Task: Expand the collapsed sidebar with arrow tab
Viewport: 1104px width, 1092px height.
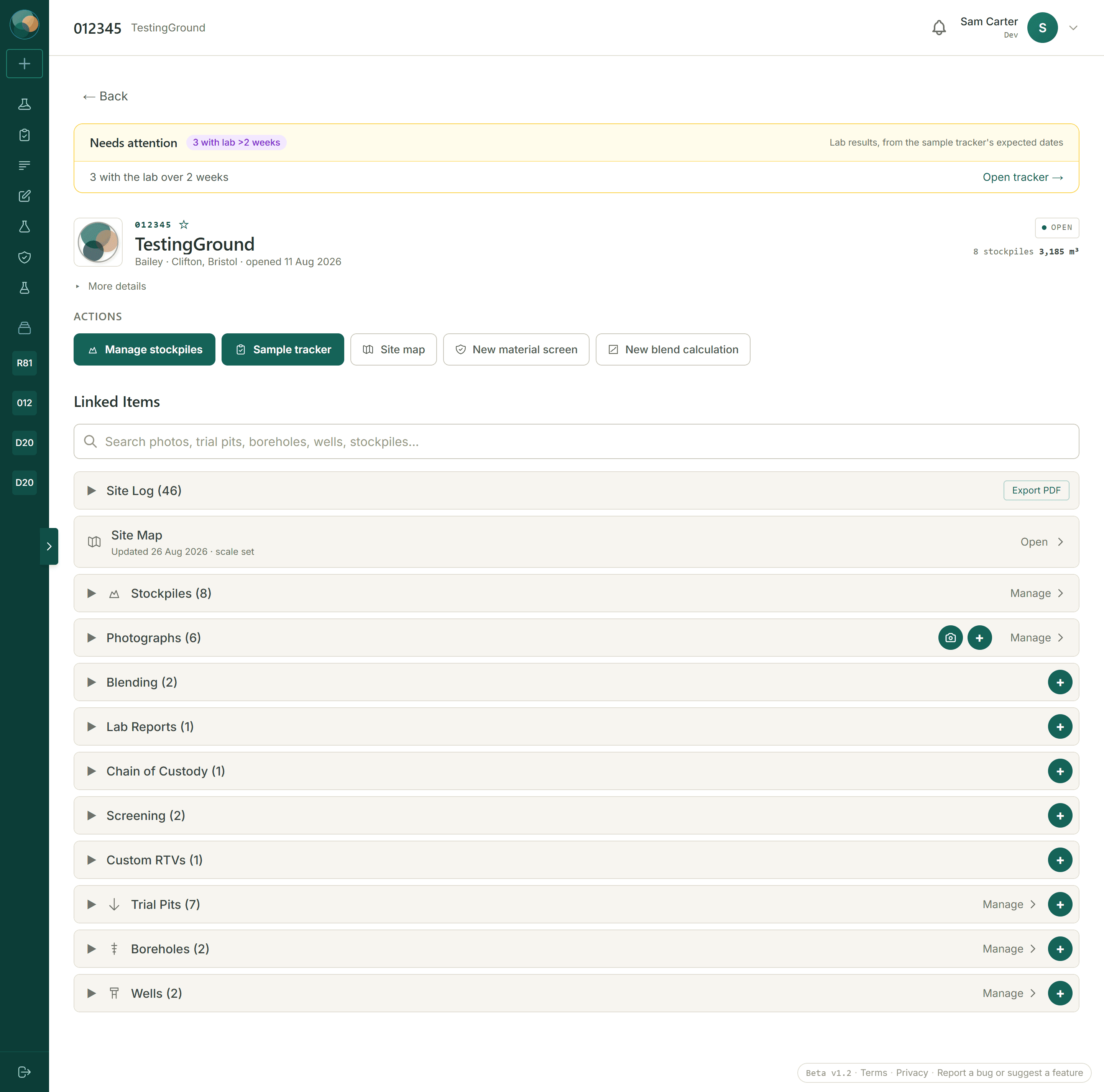Action: click(x=49, y=546)
